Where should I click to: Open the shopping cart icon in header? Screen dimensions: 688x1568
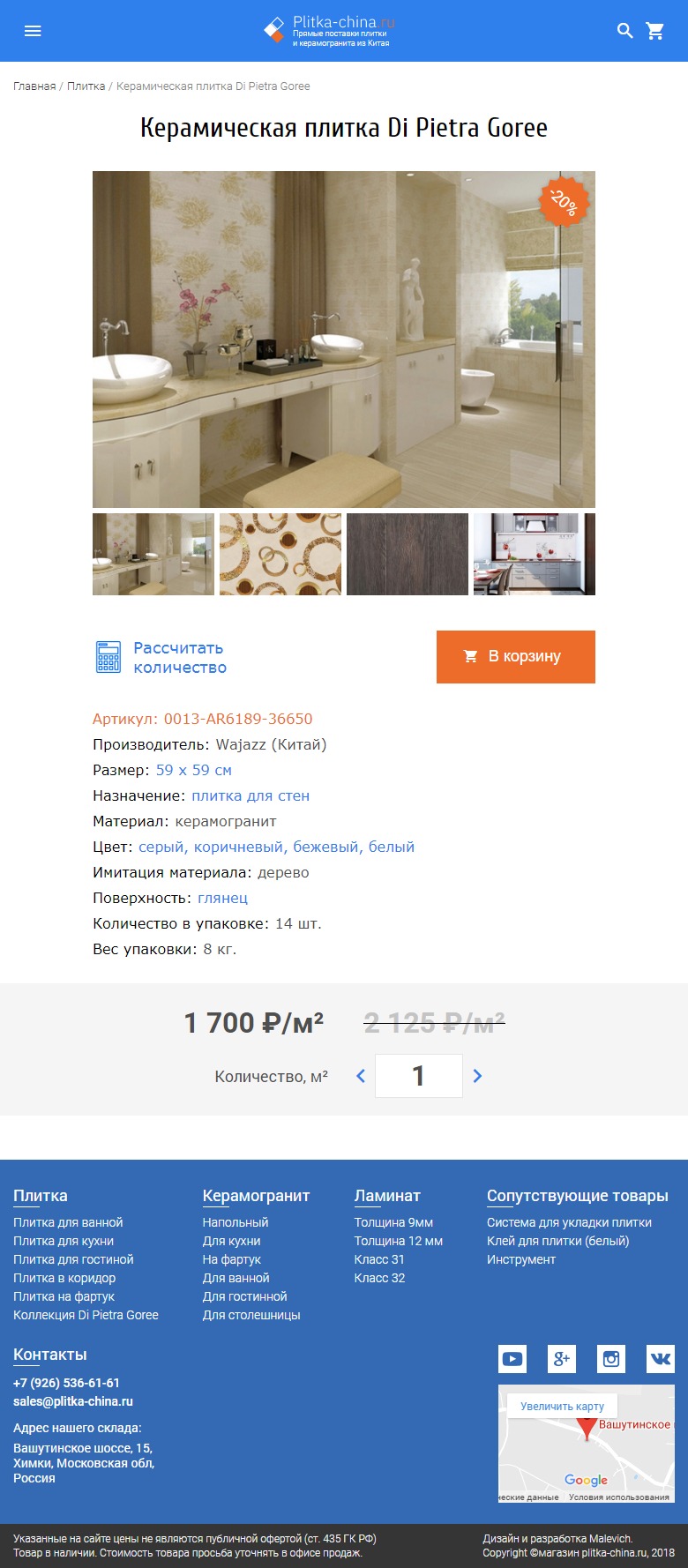(x=655, y=31)
